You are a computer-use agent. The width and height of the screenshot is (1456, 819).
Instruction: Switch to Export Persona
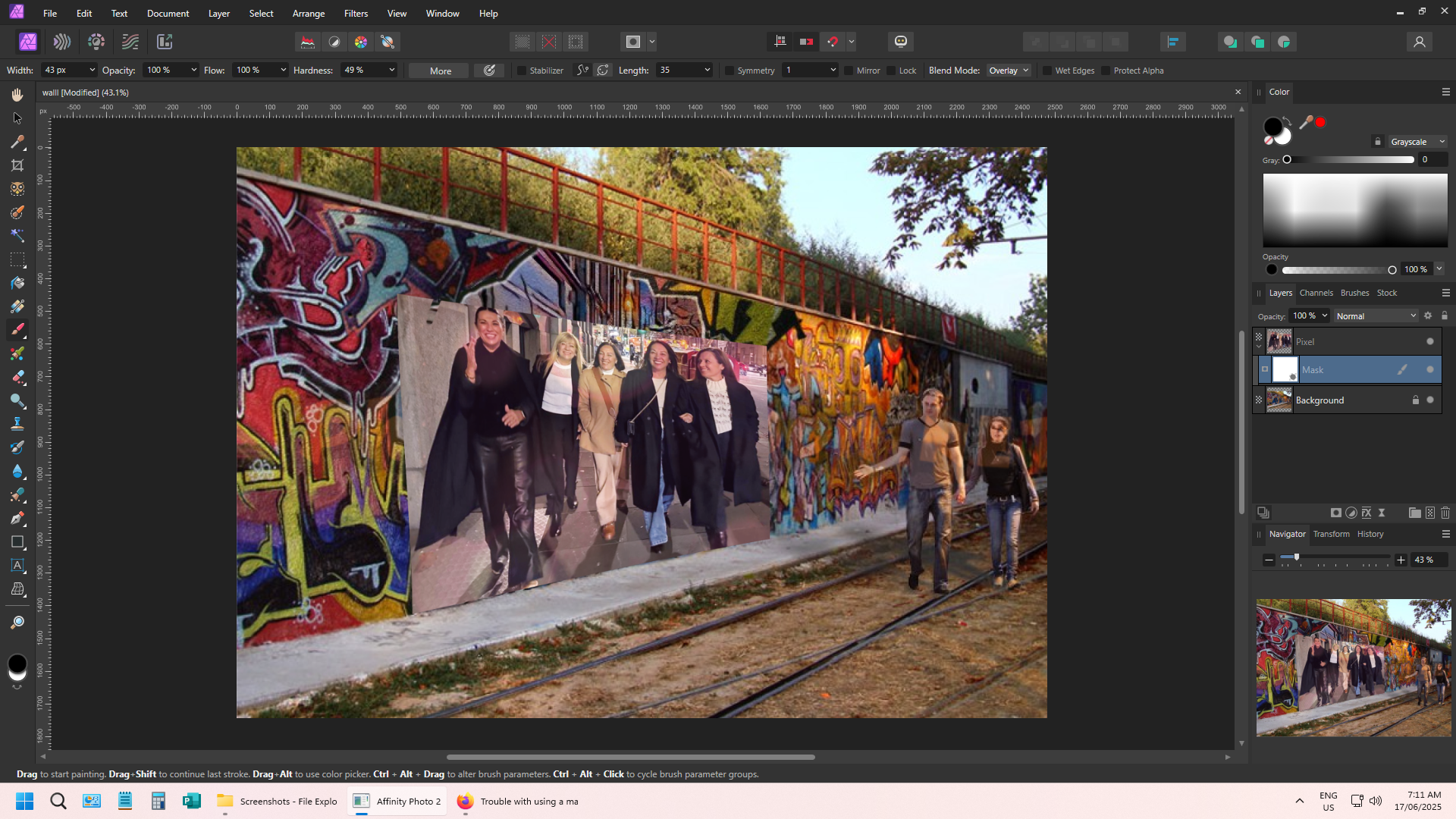point(165,42)
